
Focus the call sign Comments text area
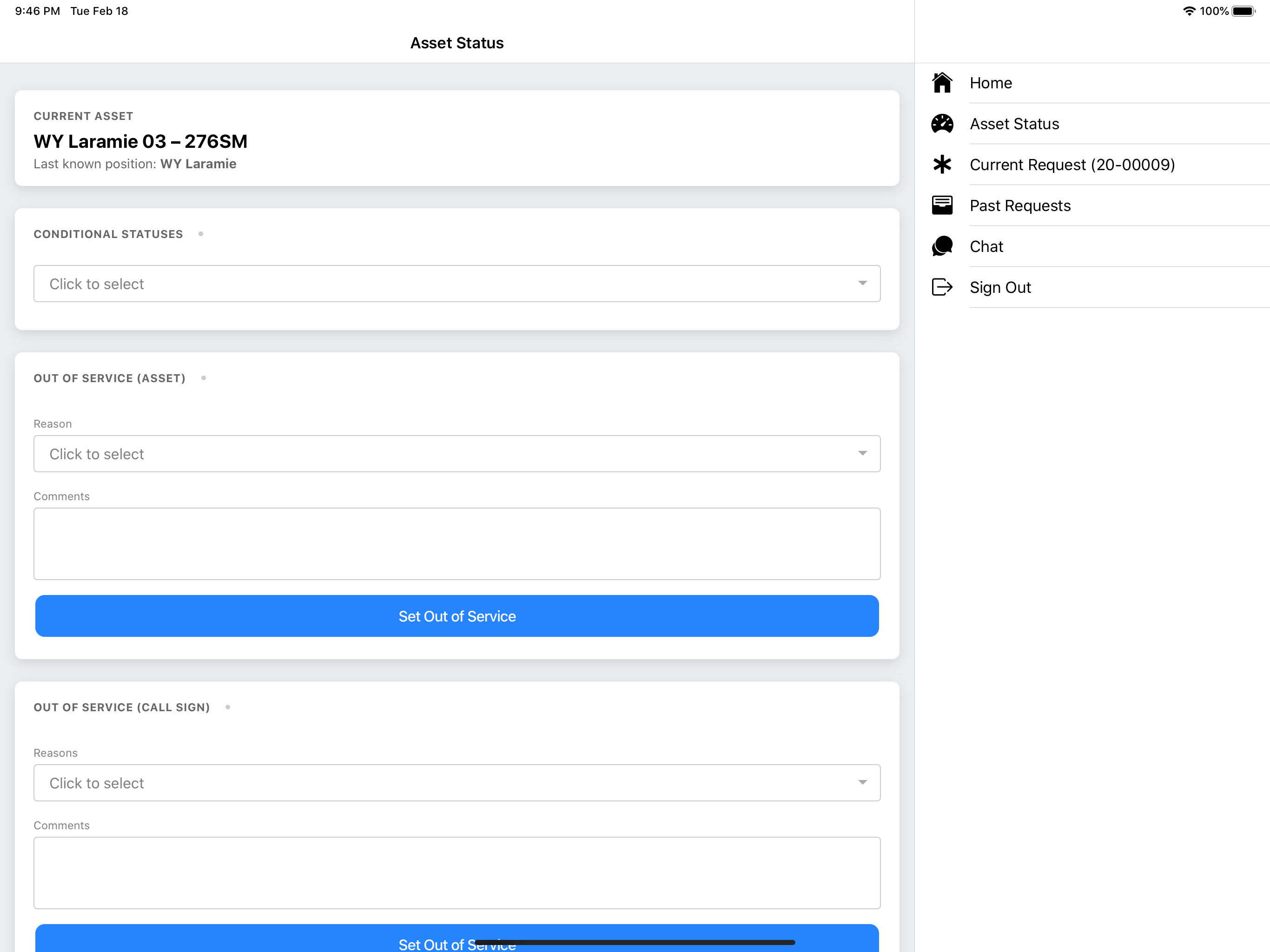(x=456, y=873)
